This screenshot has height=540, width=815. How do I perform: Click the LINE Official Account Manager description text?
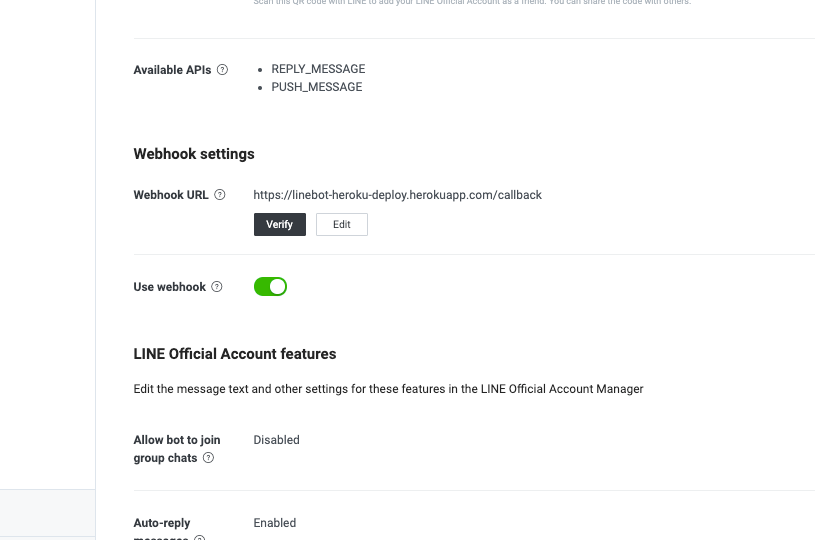(x=388, y=389)
